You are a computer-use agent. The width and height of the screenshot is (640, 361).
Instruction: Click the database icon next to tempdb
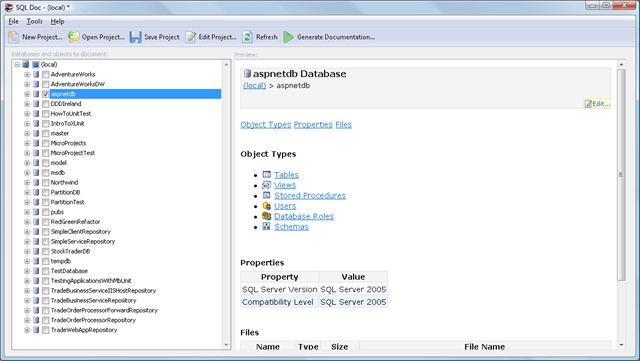coord(36,261)
